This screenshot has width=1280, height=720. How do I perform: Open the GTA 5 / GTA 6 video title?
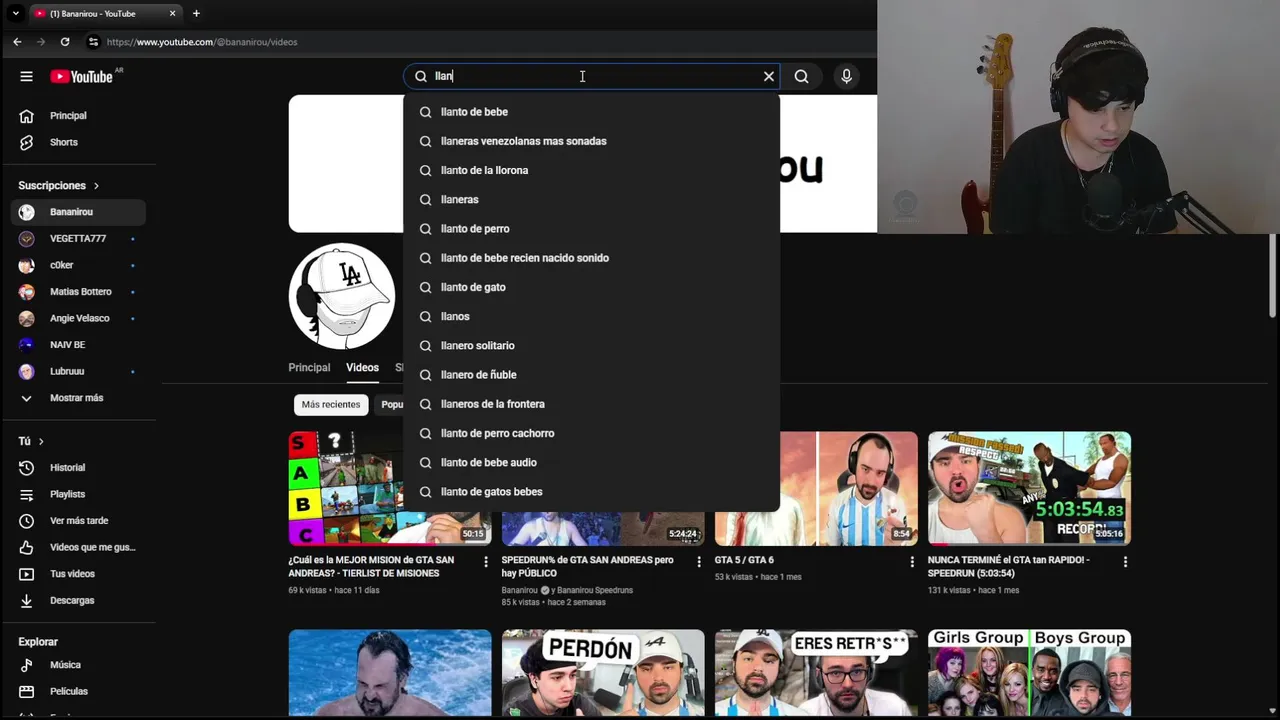coord(744,560)
